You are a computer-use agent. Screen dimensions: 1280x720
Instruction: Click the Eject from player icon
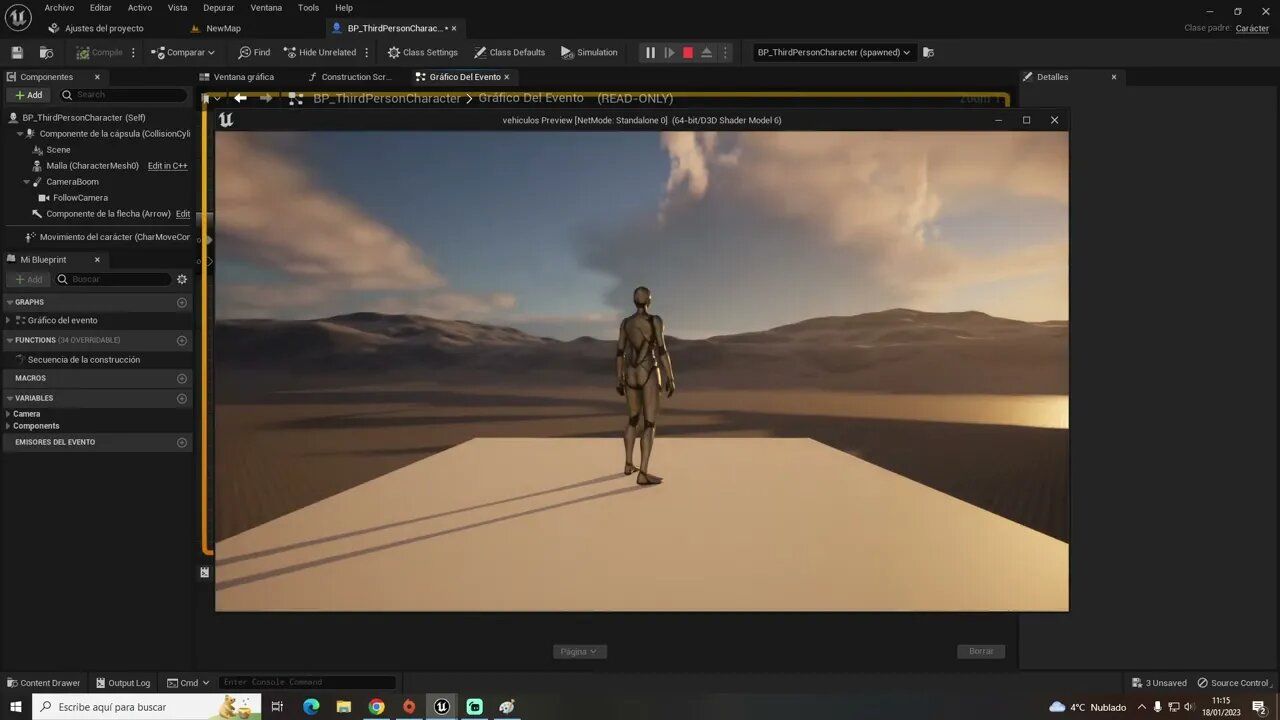click(x=707, y=52)
